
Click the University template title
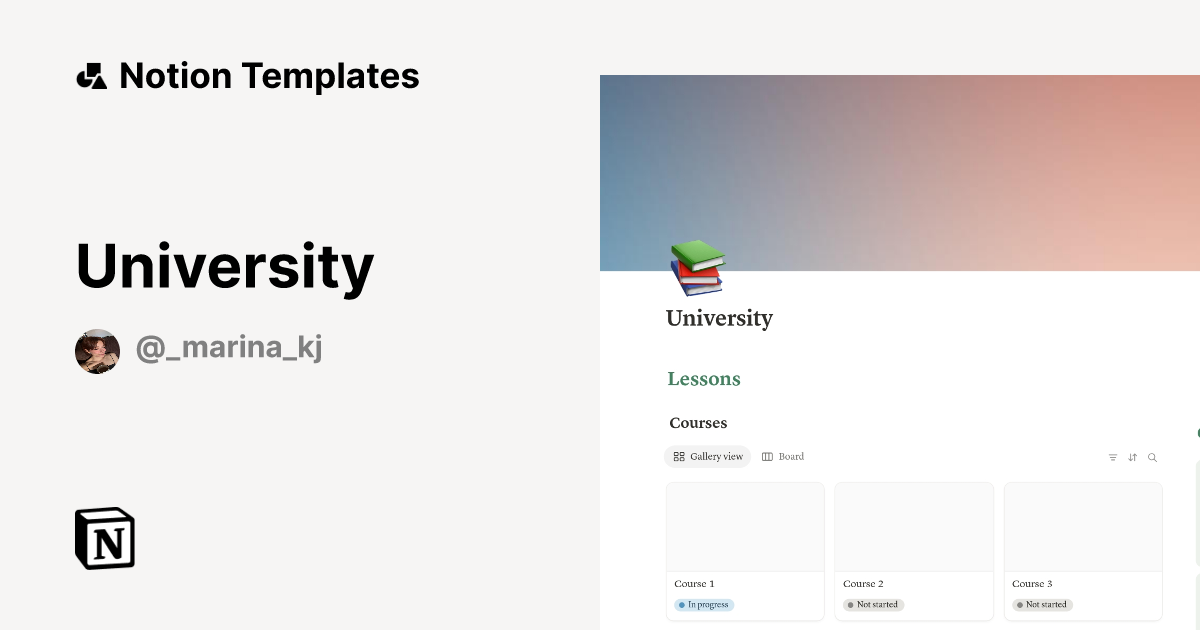pos(223,265)
